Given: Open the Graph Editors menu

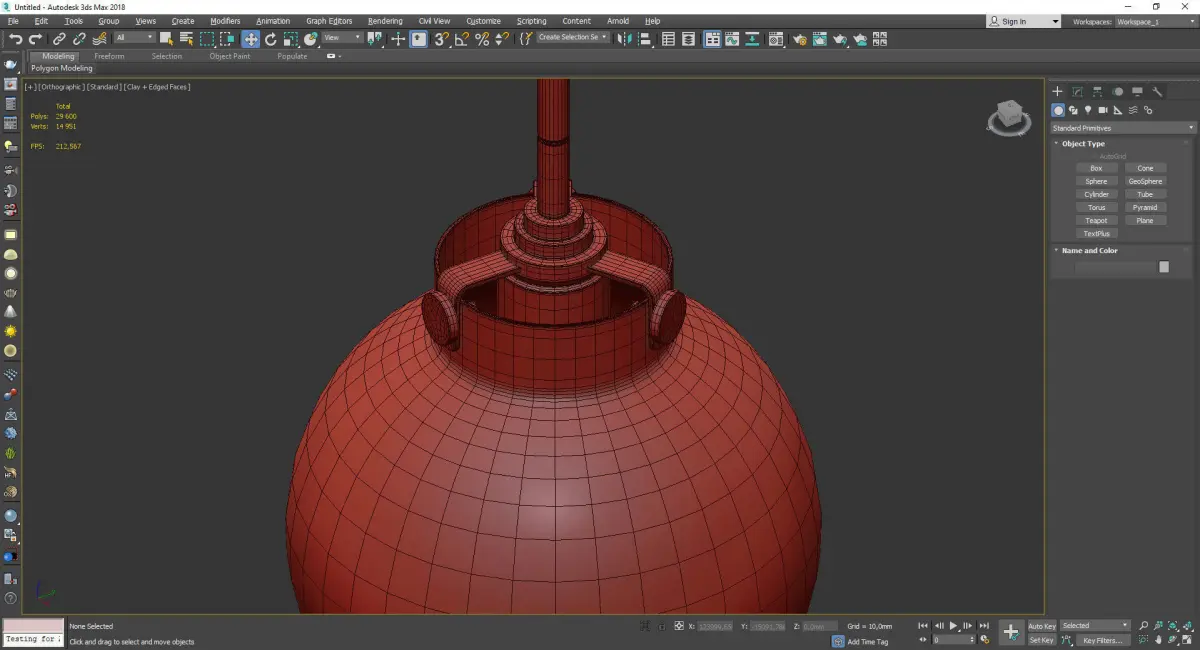Looking at the screenshot, I should pyautogui.click(x=329, y=21).
